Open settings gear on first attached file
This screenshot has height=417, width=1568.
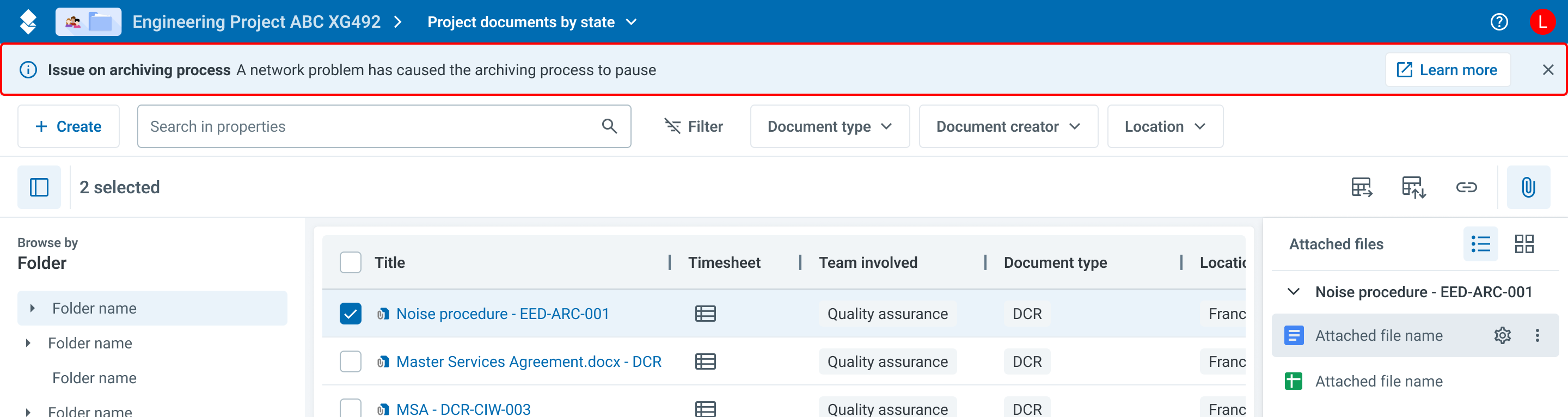coord(1502,335)
